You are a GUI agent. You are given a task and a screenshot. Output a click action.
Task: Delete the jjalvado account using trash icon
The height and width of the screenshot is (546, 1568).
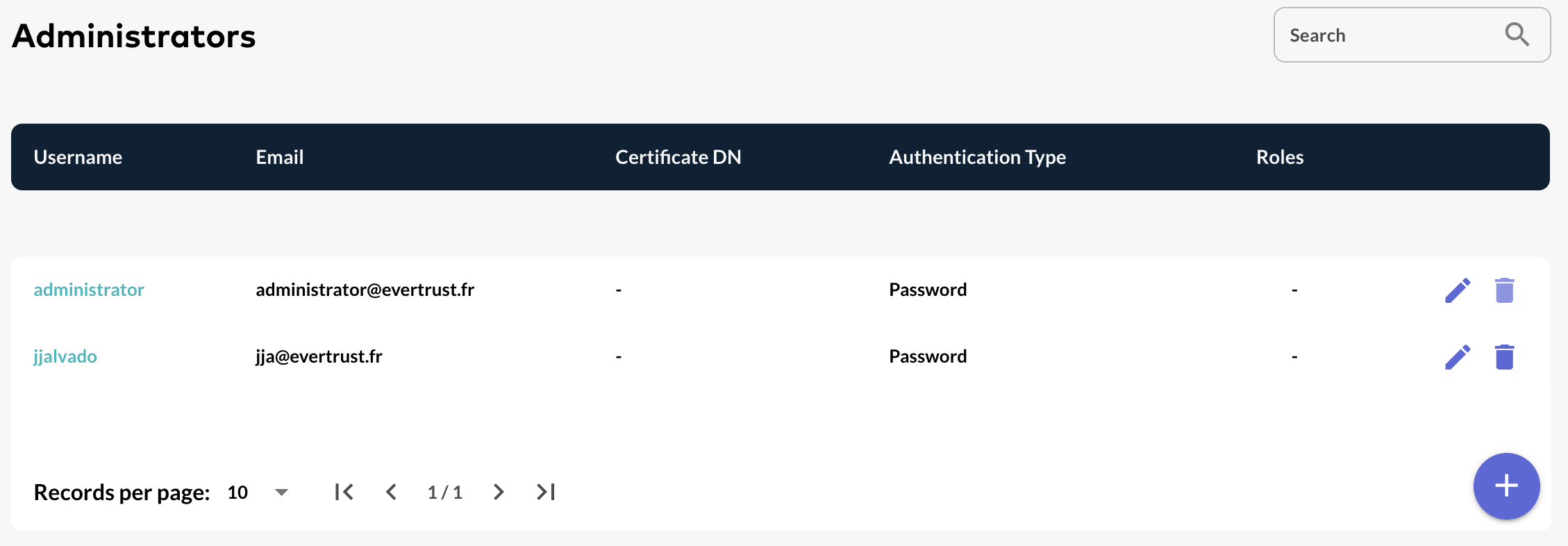[x=1506, y=356]
